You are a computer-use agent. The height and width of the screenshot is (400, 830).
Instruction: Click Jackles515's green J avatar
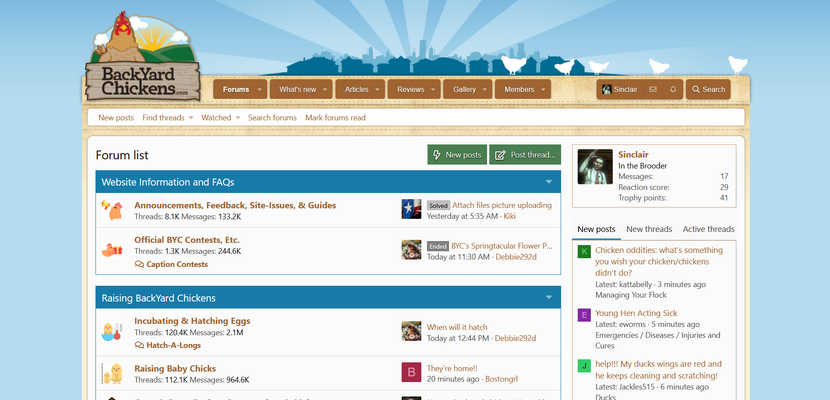pyautogui.click(x=584, y=366)
